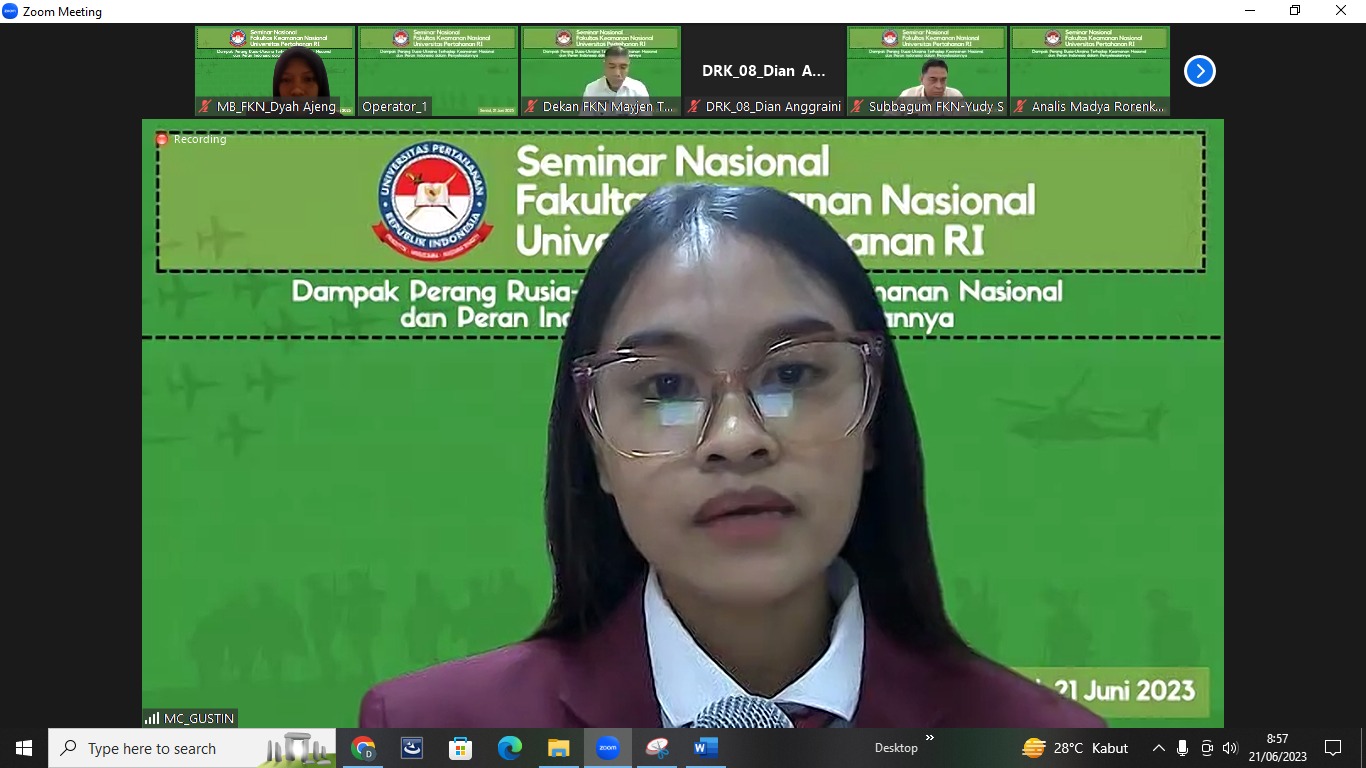Click muted mic icon on Subbagum FKN-Yudy S
Image resolution: width=1366 pixels, height=768 pixels.
[x=858, y=106]
